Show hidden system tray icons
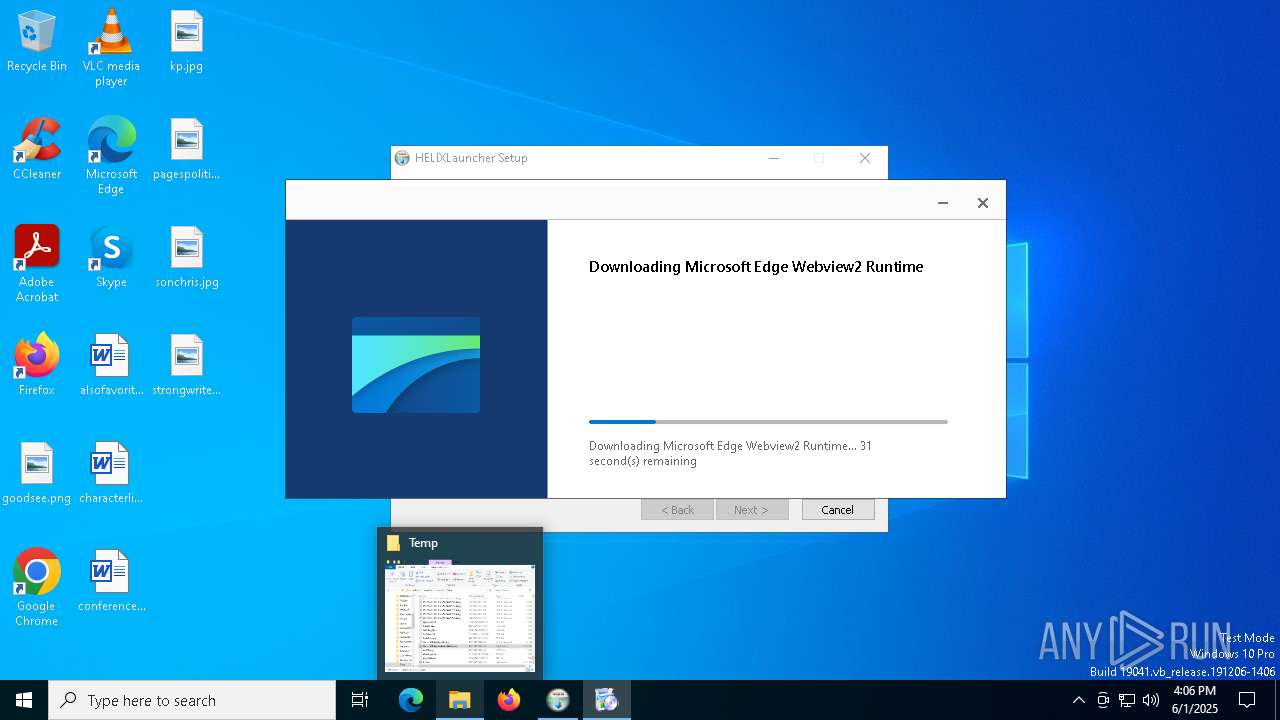The width and height of the screenshot is (1280, 720). click(1078, 700)
